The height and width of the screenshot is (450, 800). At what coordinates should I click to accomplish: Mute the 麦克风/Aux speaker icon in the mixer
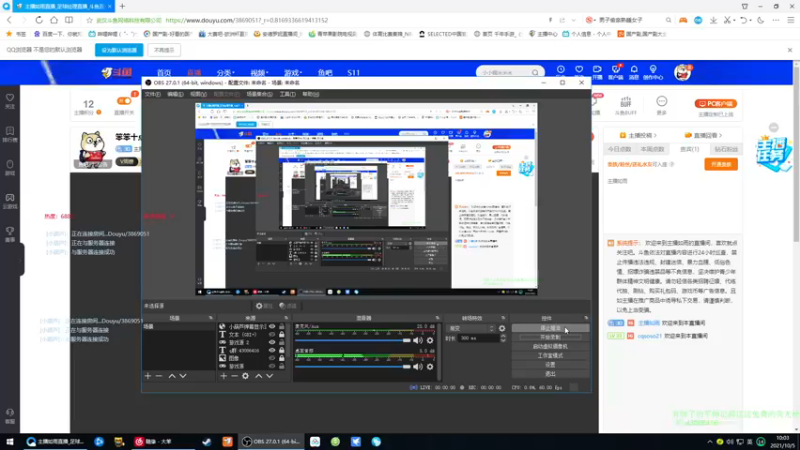[x=418, y=340]
